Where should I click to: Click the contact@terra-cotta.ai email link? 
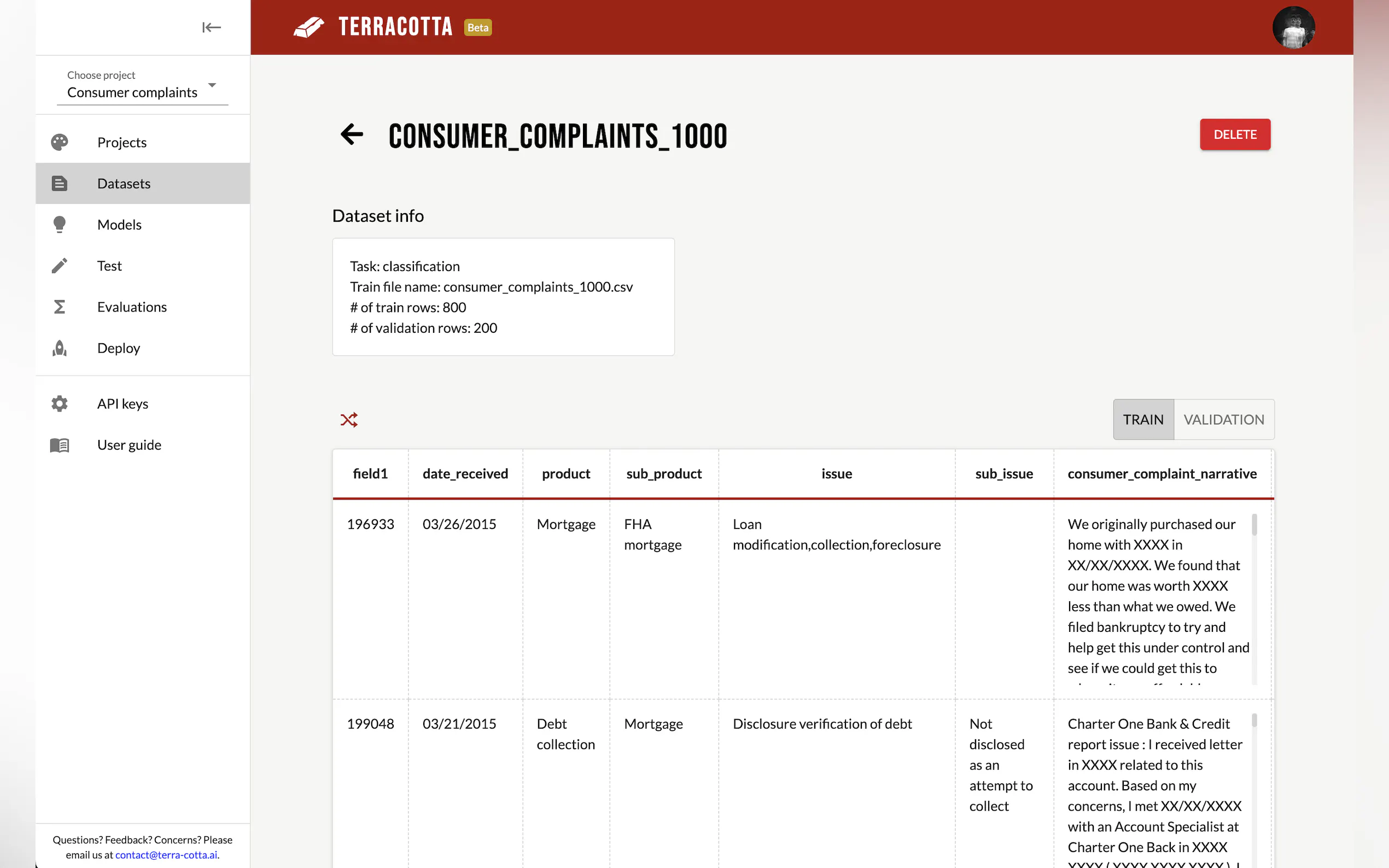(166, 855)
